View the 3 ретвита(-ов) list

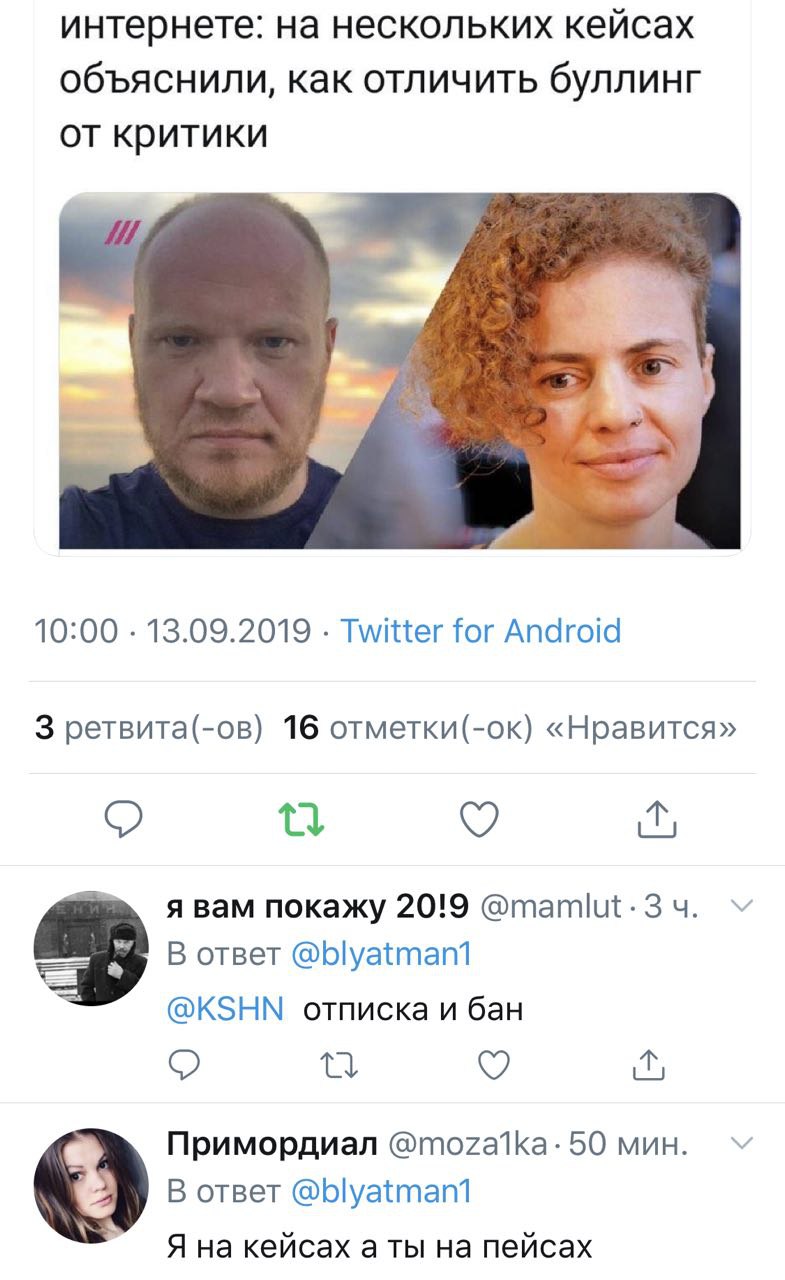[x=149, y=728]
